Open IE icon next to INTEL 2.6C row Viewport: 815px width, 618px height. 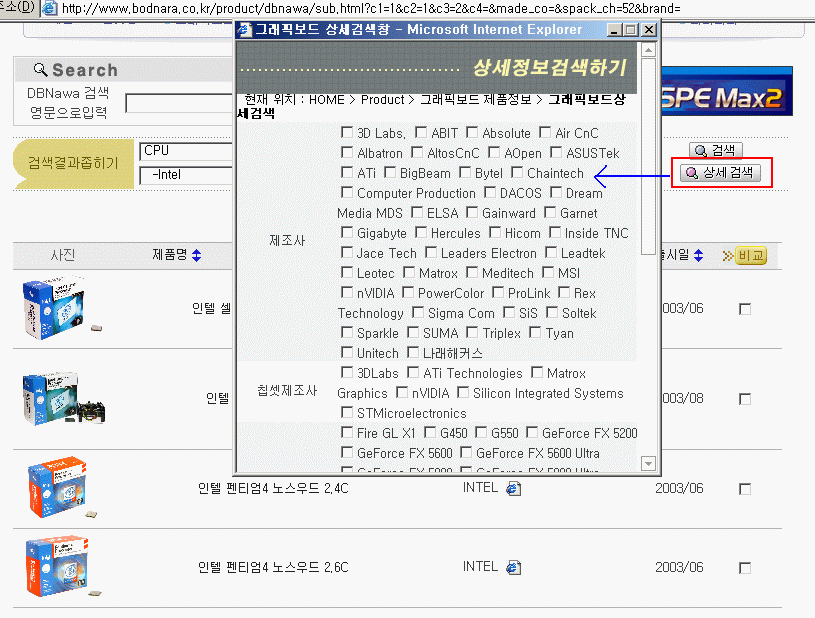click(x=514, y=568)
